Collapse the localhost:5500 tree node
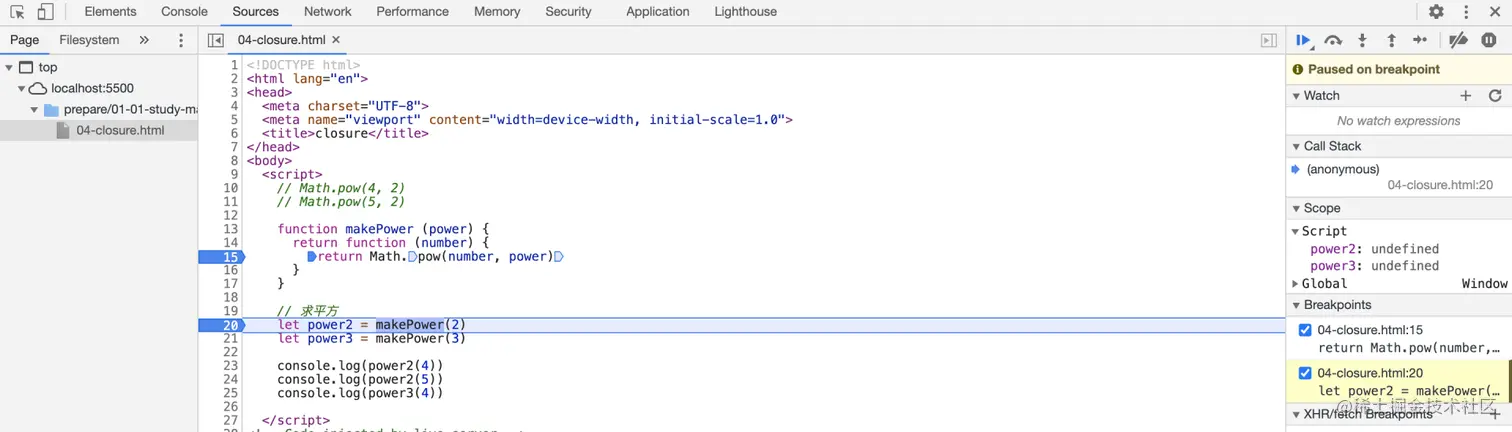The image size is (1512, 432). 21,88
